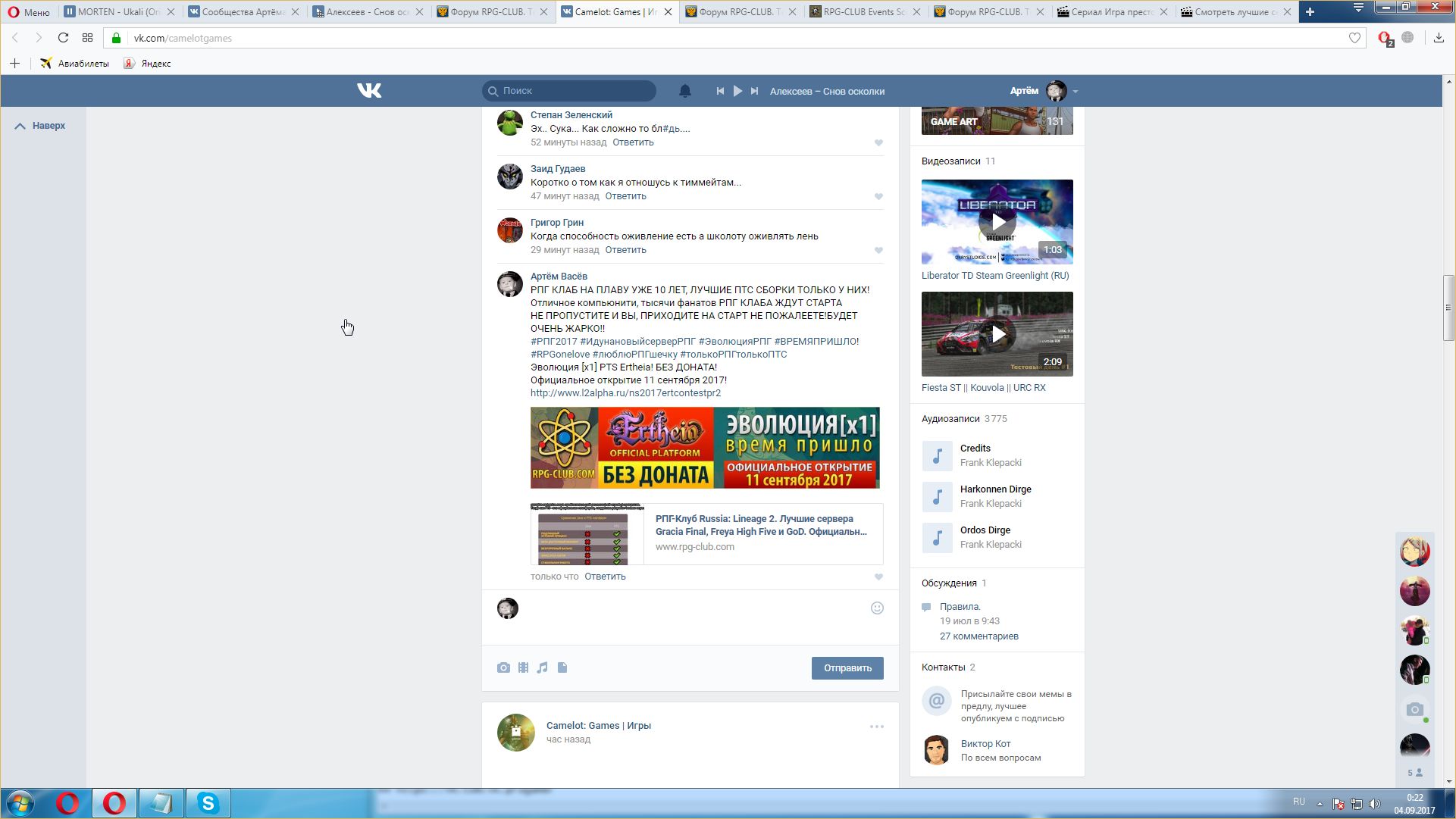The height and width of the screenshot is (819, 1456).
Task: Play the Harkonnen Dirge audio track
Action: [938, 497]
